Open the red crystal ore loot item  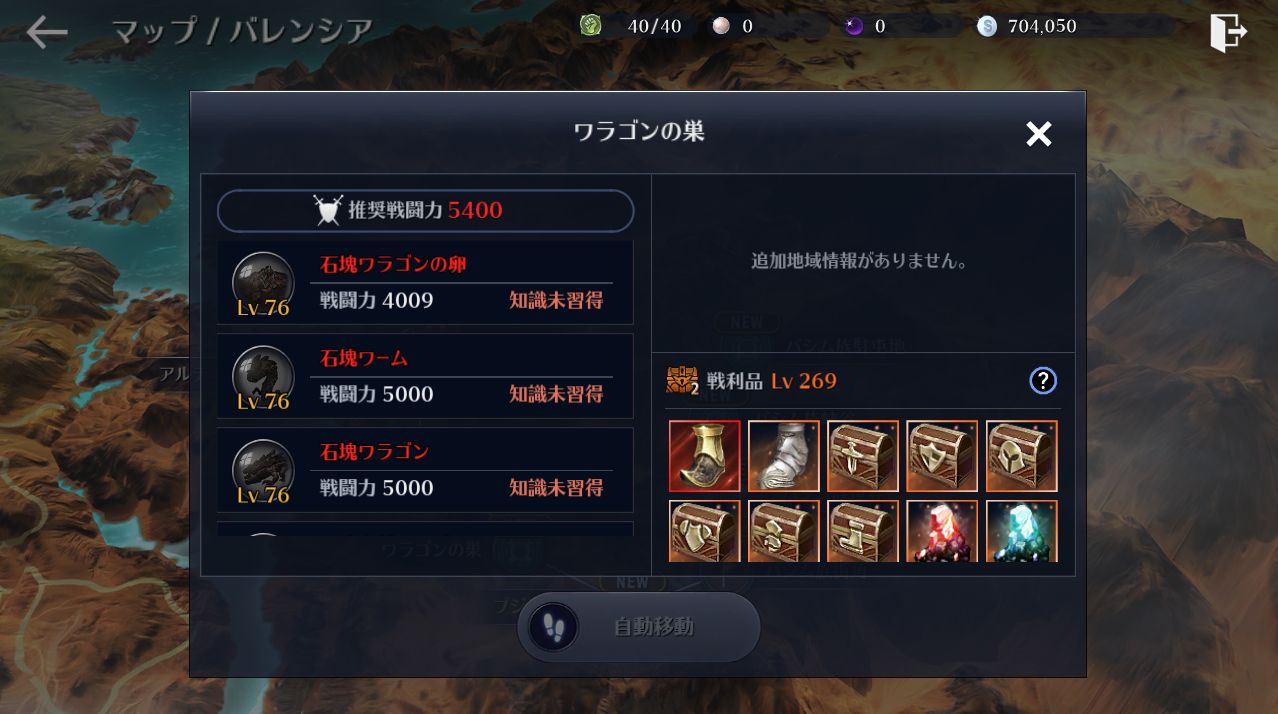[x=943, y=531]
